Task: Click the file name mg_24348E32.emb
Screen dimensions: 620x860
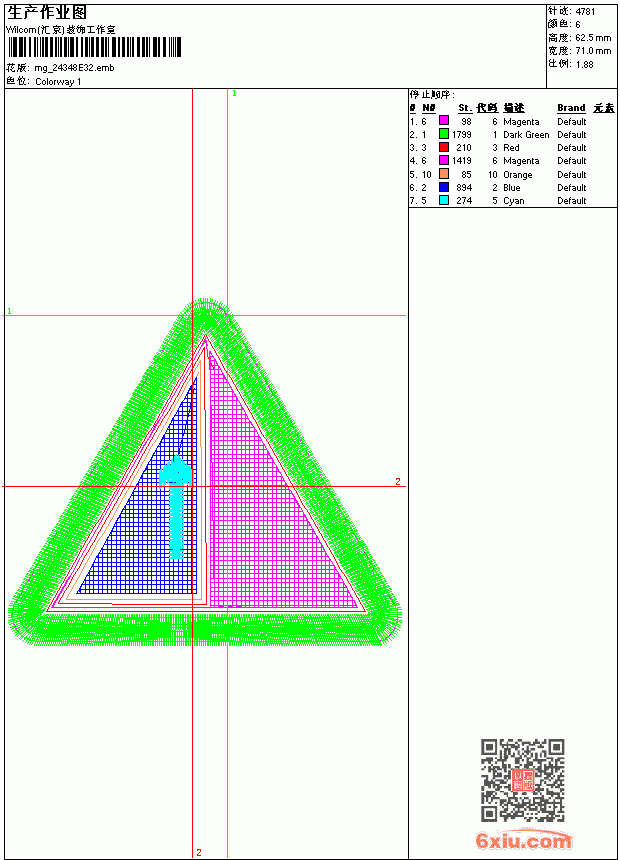Action: [74, 68]
